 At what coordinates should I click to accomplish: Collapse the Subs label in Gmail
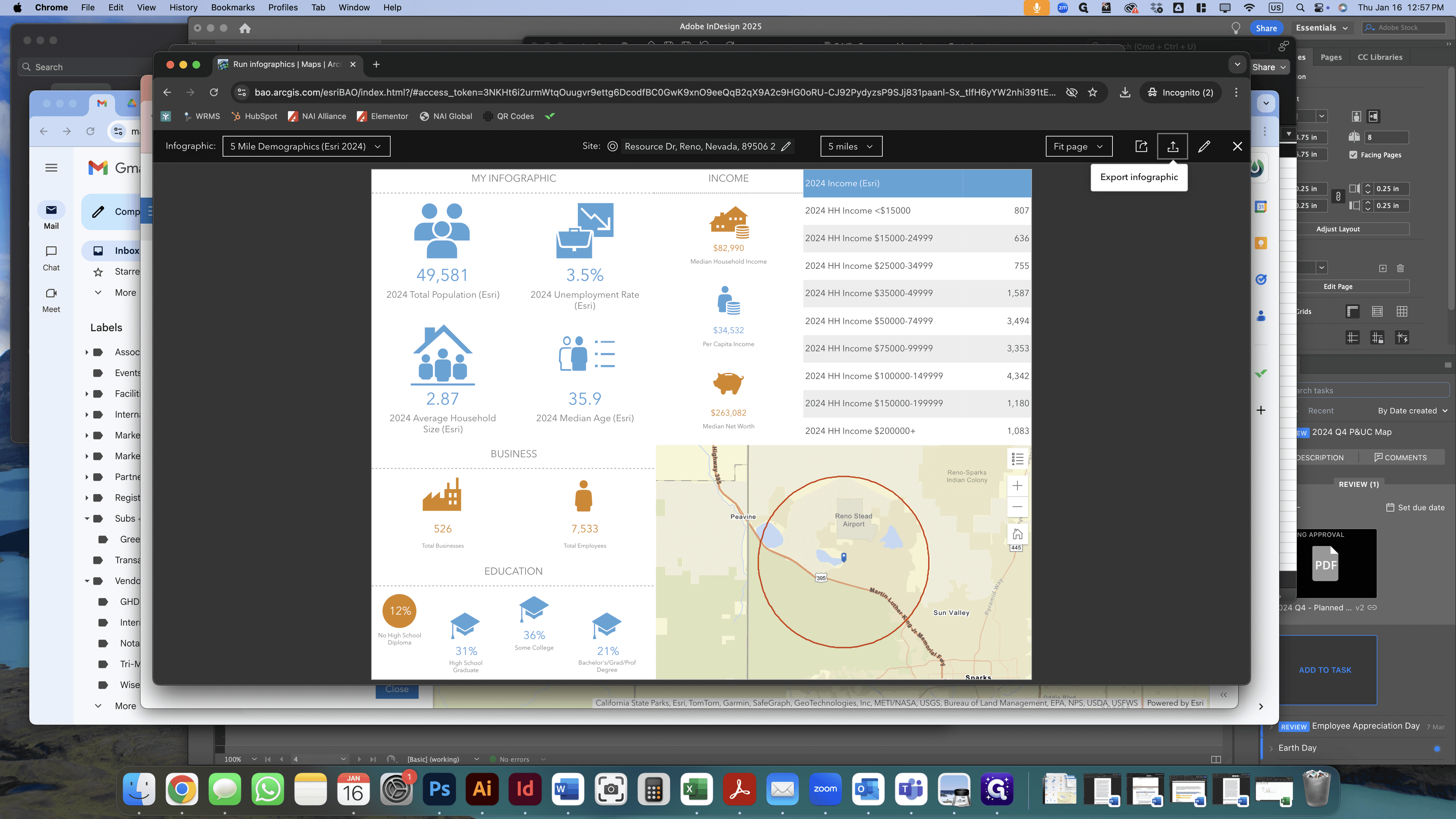87,518
